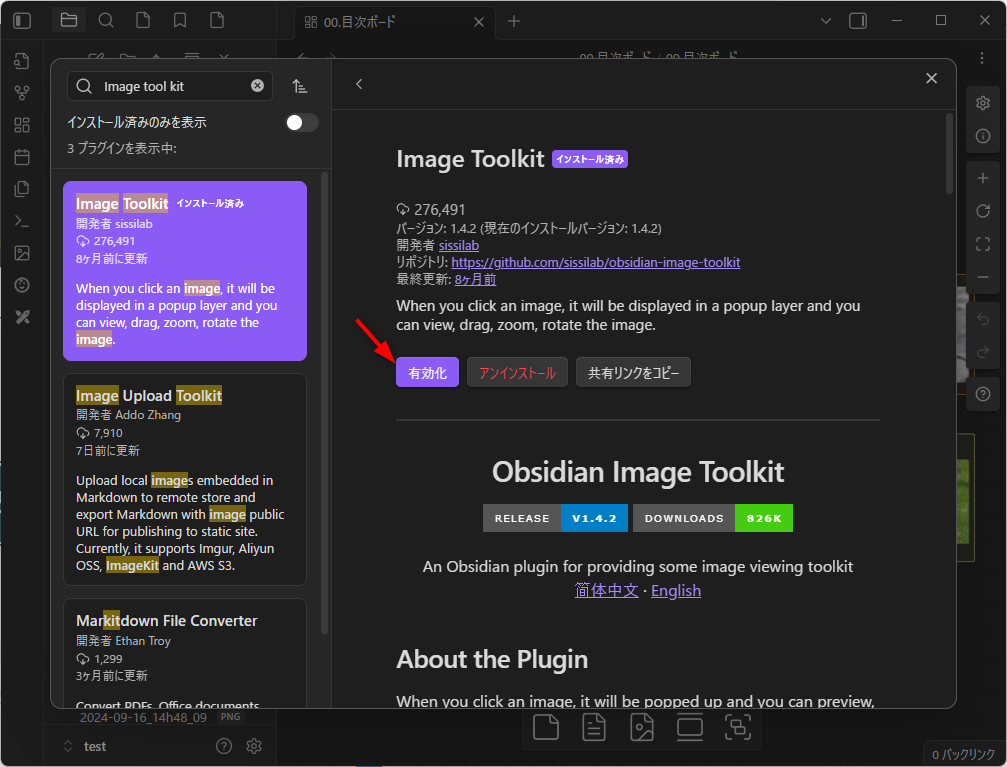Close the community plugins dialog
The height and width of the screenshot is (767, 1007).
[x=931, y=78]
